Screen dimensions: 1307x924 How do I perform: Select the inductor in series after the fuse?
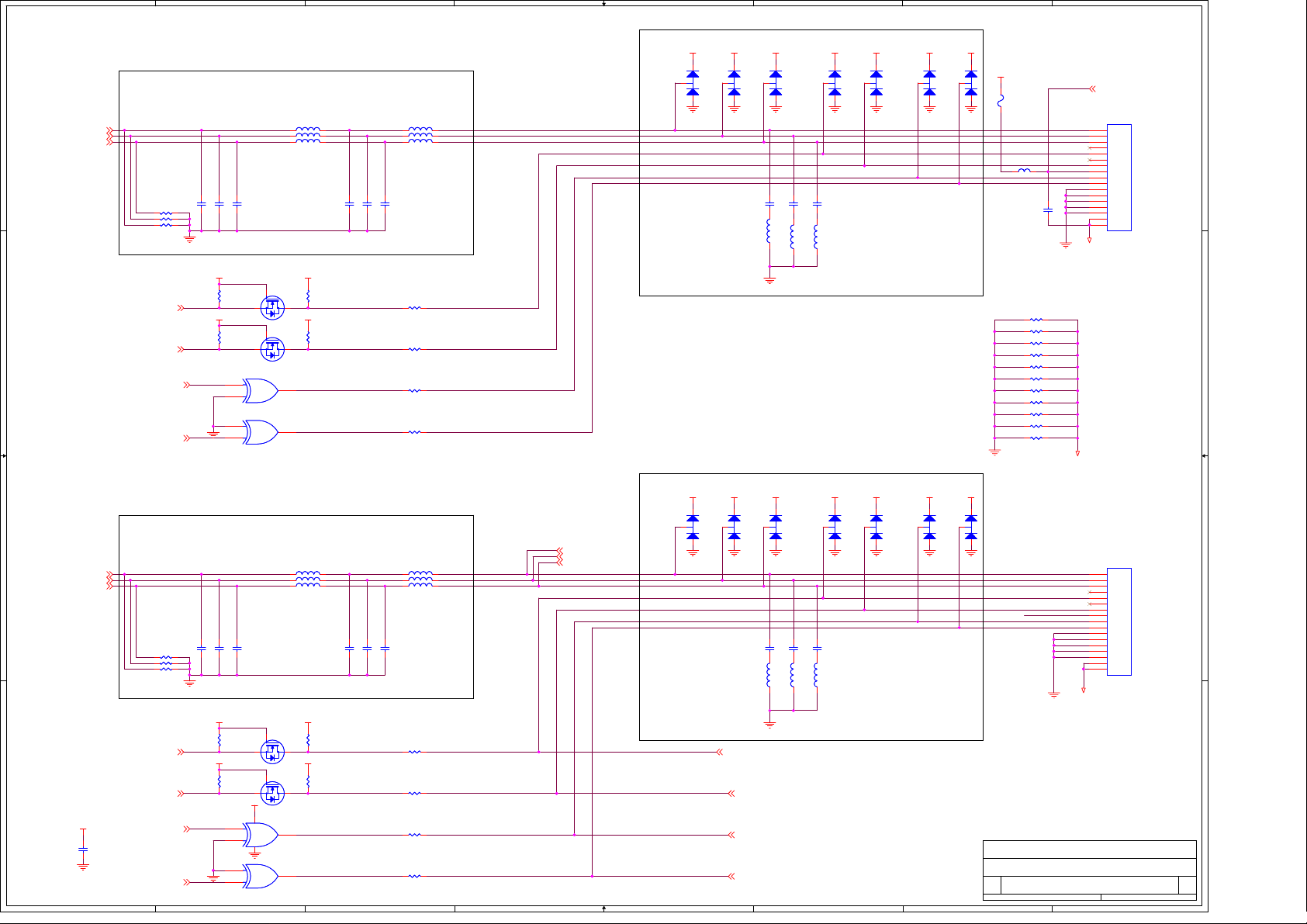click(1024, 171)
